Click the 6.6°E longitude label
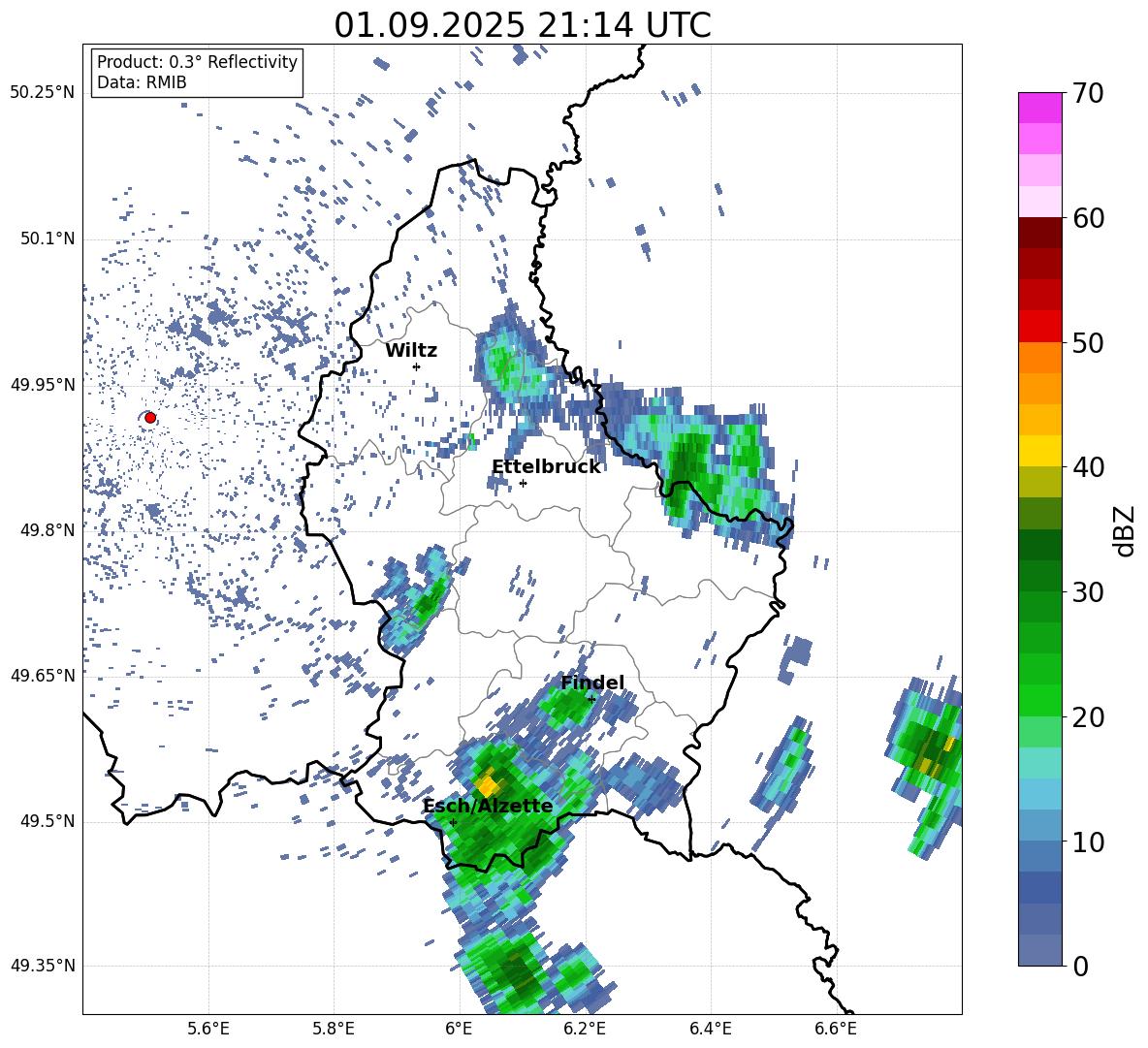1148x1048 pixels. coord(836,1029)
